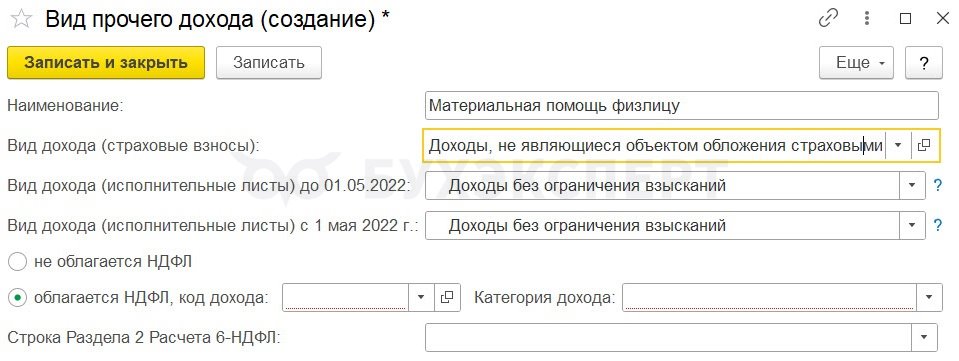Expand the код дохода dropdown list
Viewport: 959px width, 361px height.
pos(421,297)
